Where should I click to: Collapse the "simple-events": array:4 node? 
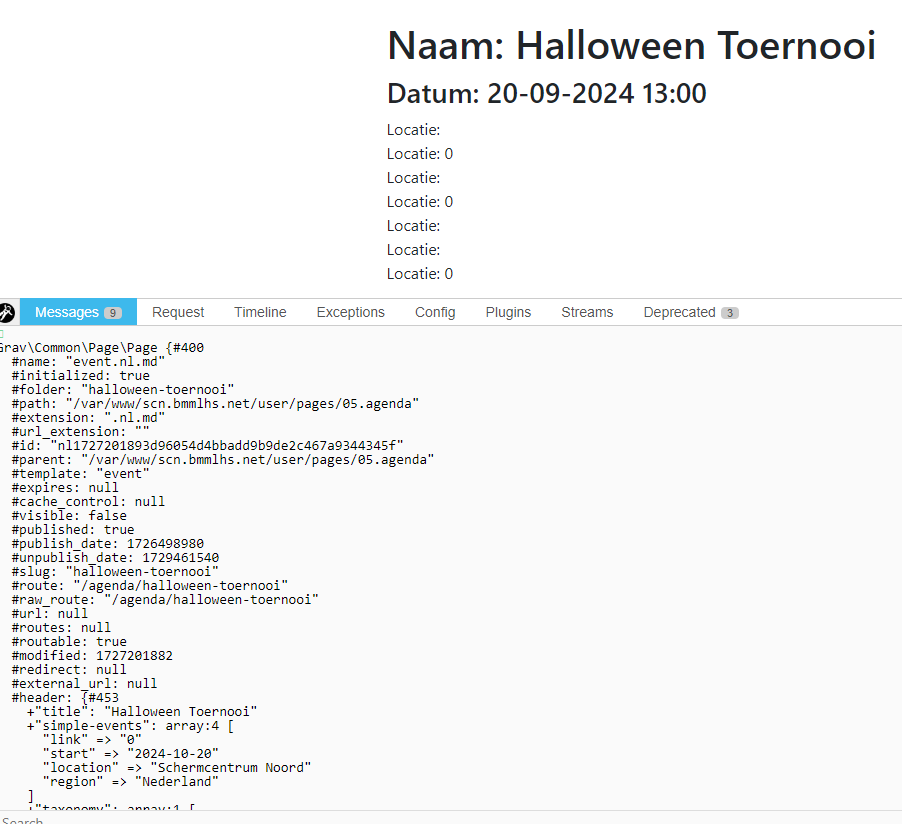pyautogui.click(x=130, y=726)
